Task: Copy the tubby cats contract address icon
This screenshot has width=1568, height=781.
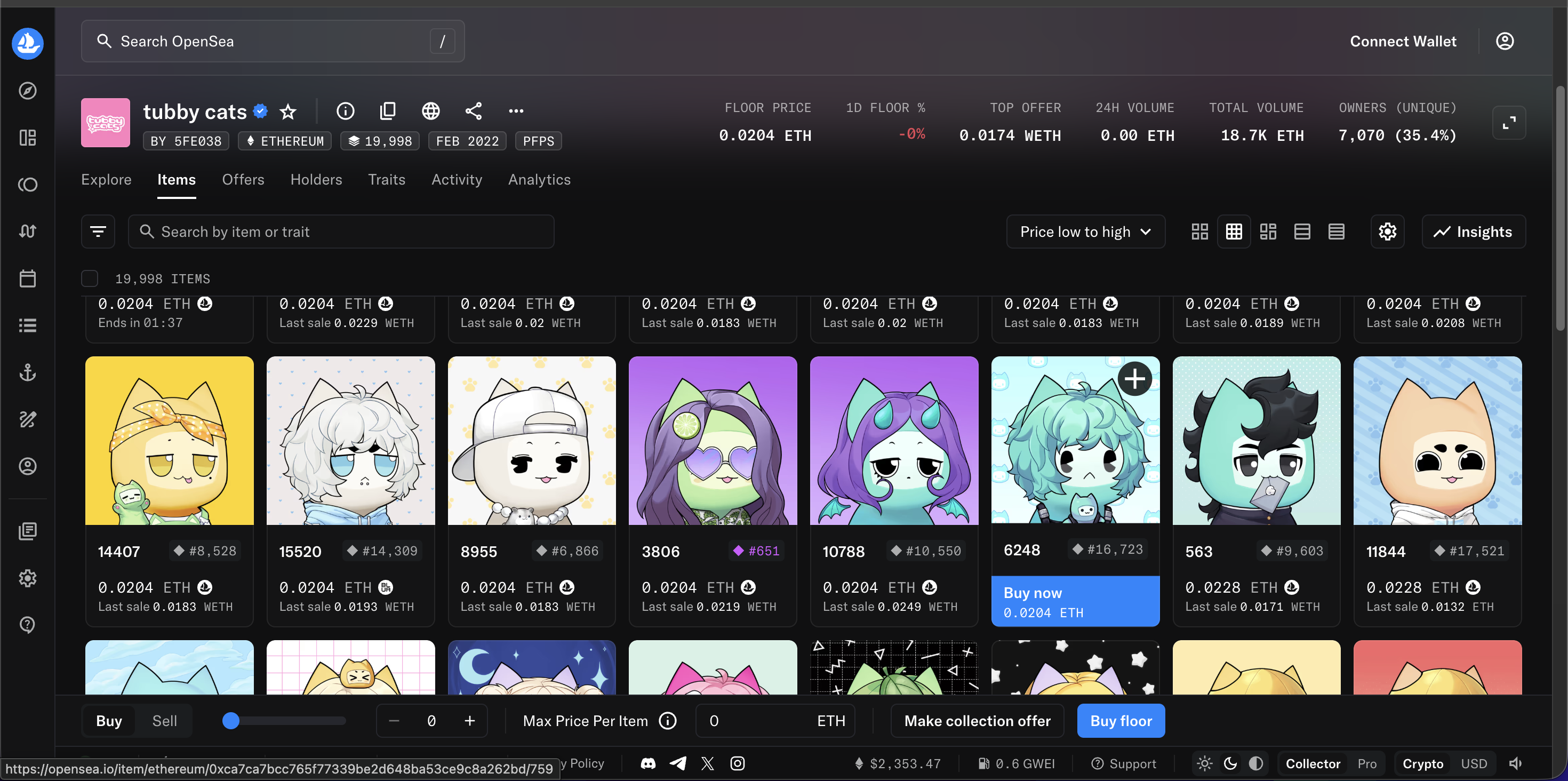Action: tap(388, 111)
